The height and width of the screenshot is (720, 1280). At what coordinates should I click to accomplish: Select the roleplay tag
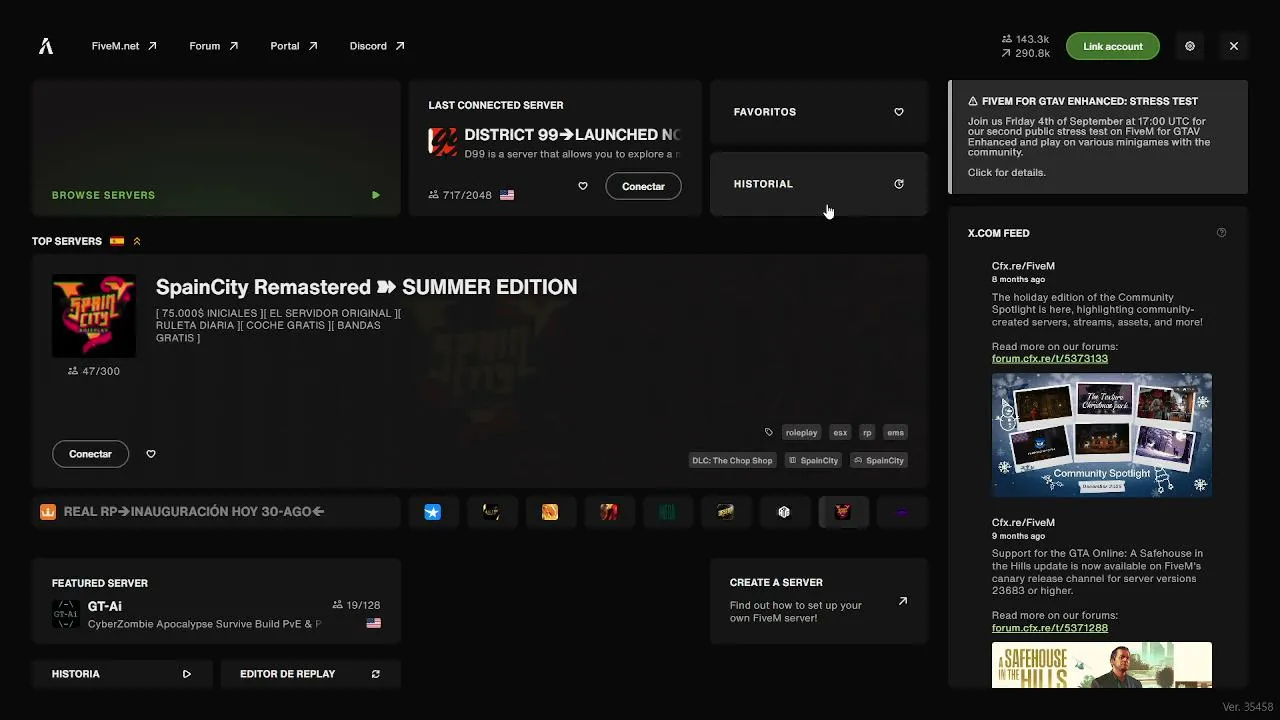[x=802, y=433]
